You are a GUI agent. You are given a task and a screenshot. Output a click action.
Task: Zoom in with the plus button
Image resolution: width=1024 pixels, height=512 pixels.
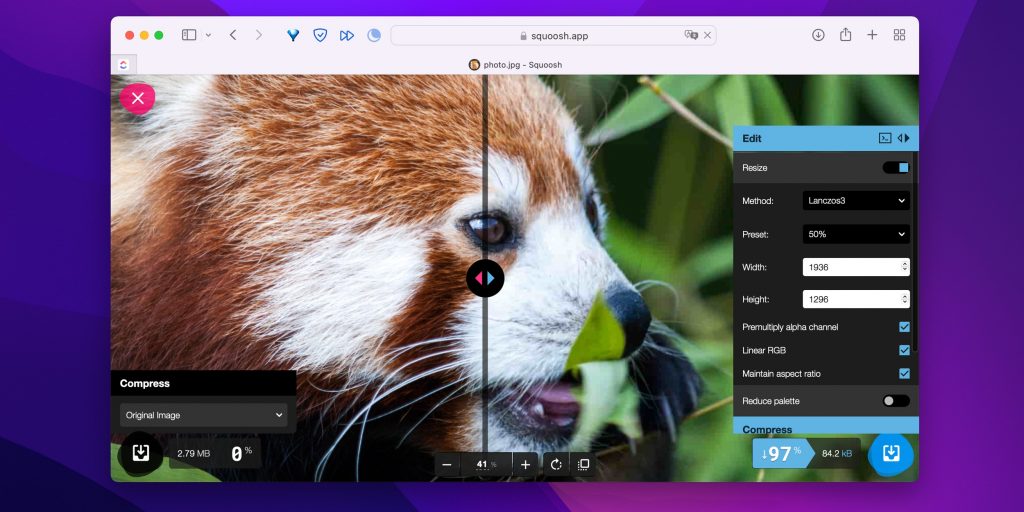point(526,464)
